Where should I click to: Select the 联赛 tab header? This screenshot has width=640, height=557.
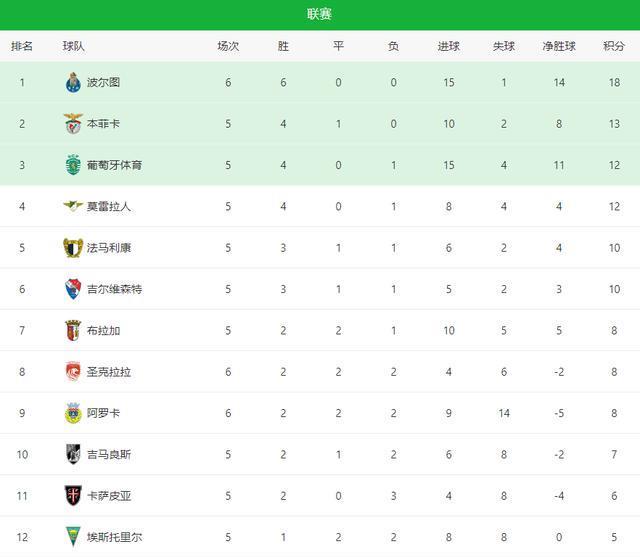[320, 14]
